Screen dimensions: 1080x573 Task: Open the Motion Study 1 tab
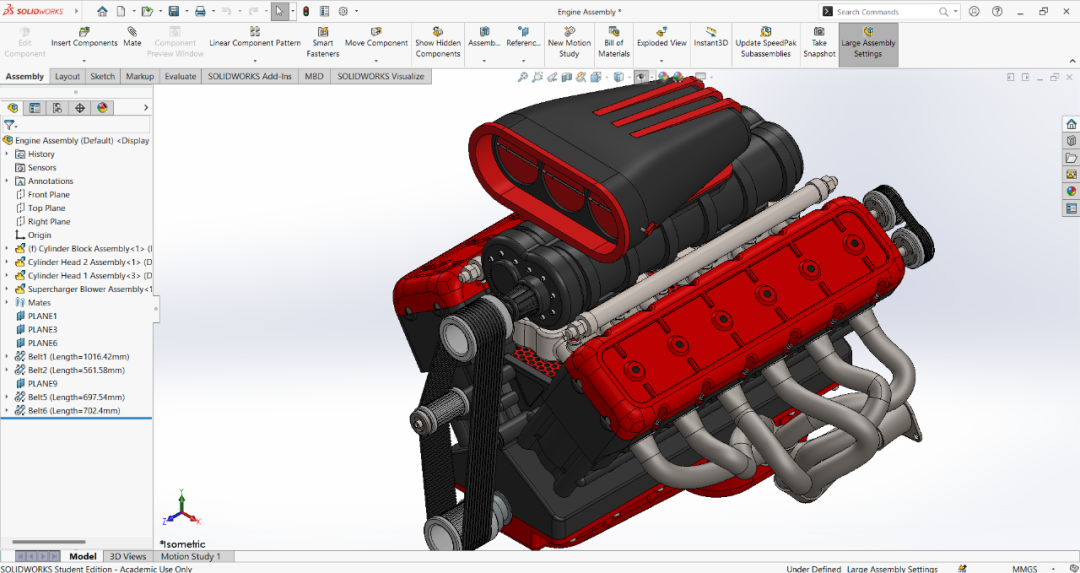click(x=190, y=556)
